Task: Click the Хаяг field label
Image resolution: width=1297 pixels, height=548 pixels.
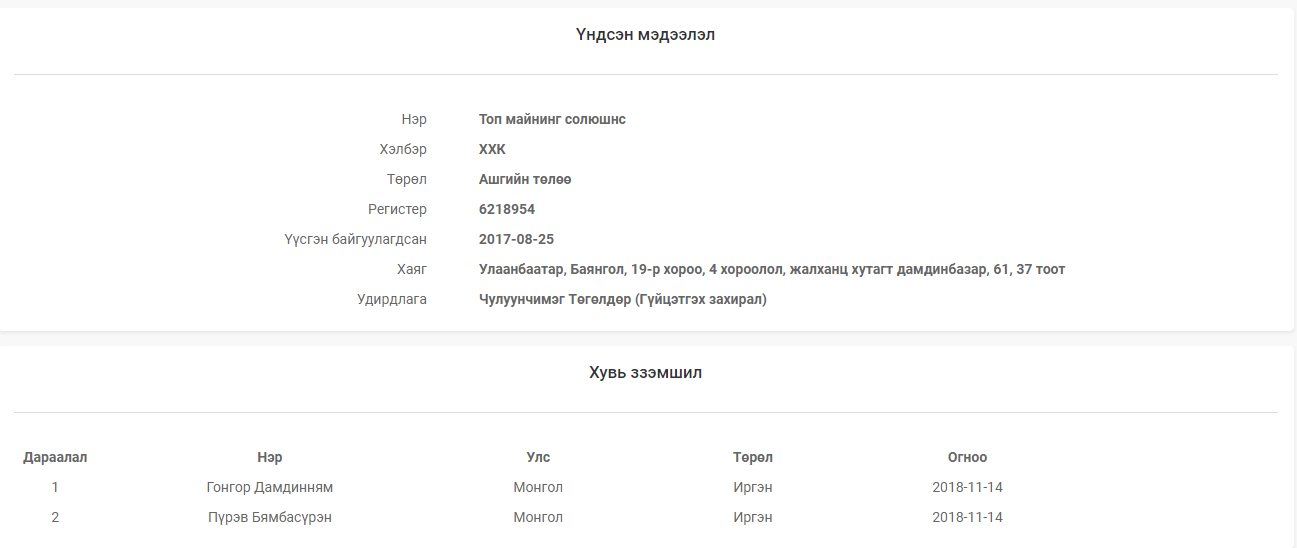Action: click(x=411, y=269)
